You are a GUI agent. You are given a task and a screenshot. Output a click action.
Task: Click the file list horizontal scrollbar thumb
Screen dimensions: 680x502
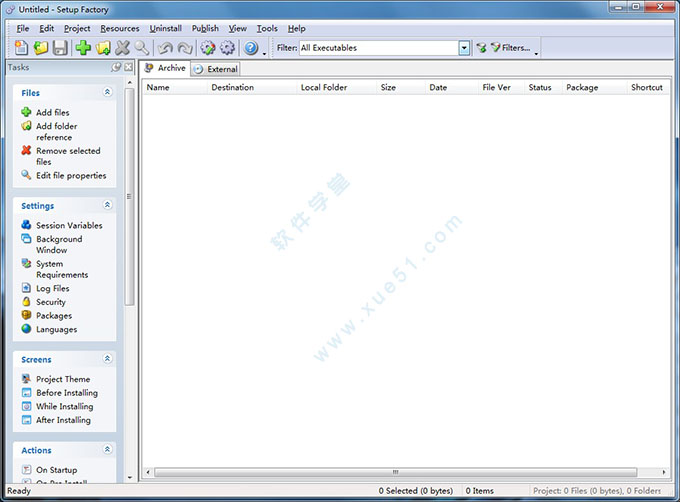396,472
